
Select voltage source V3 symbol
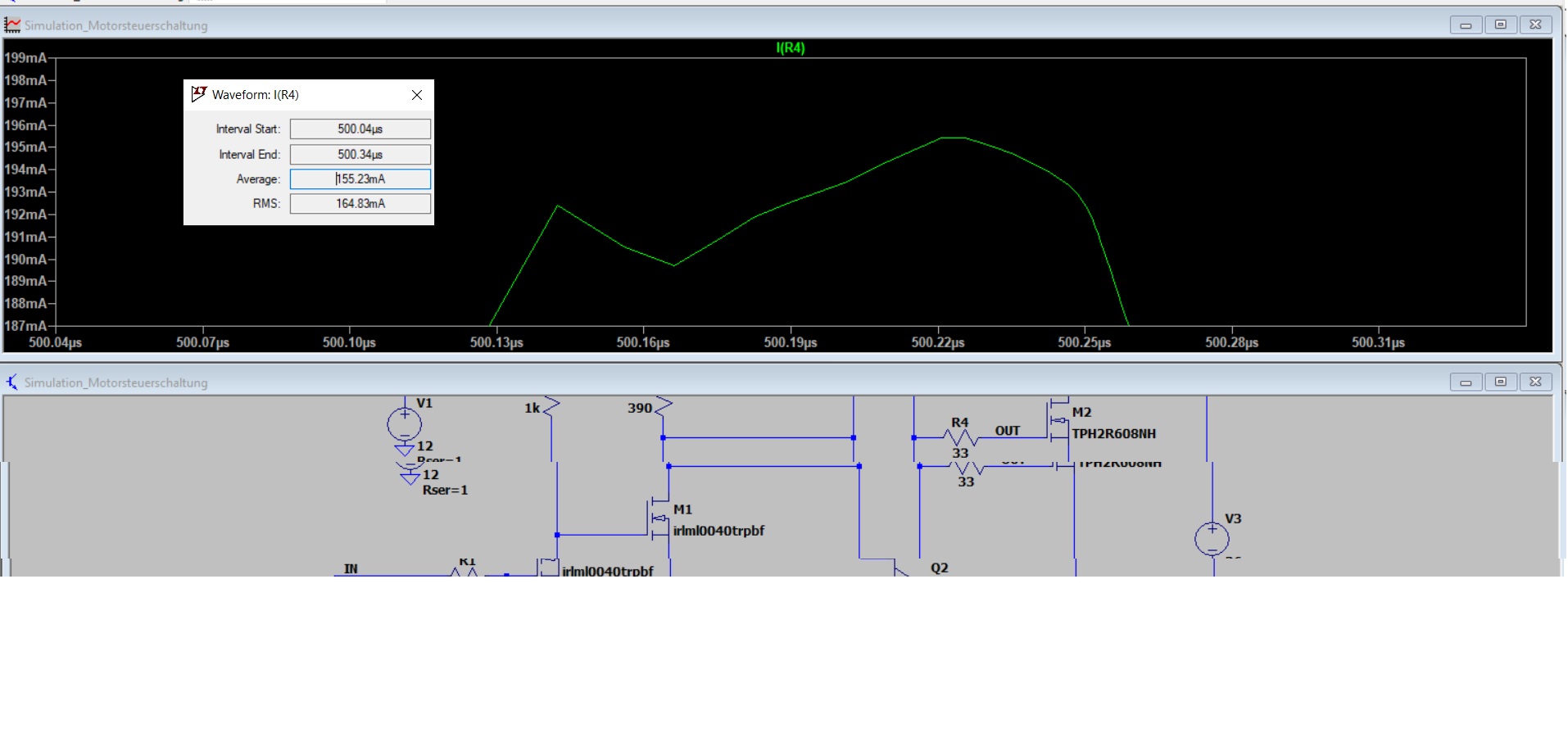point(1212,539)
